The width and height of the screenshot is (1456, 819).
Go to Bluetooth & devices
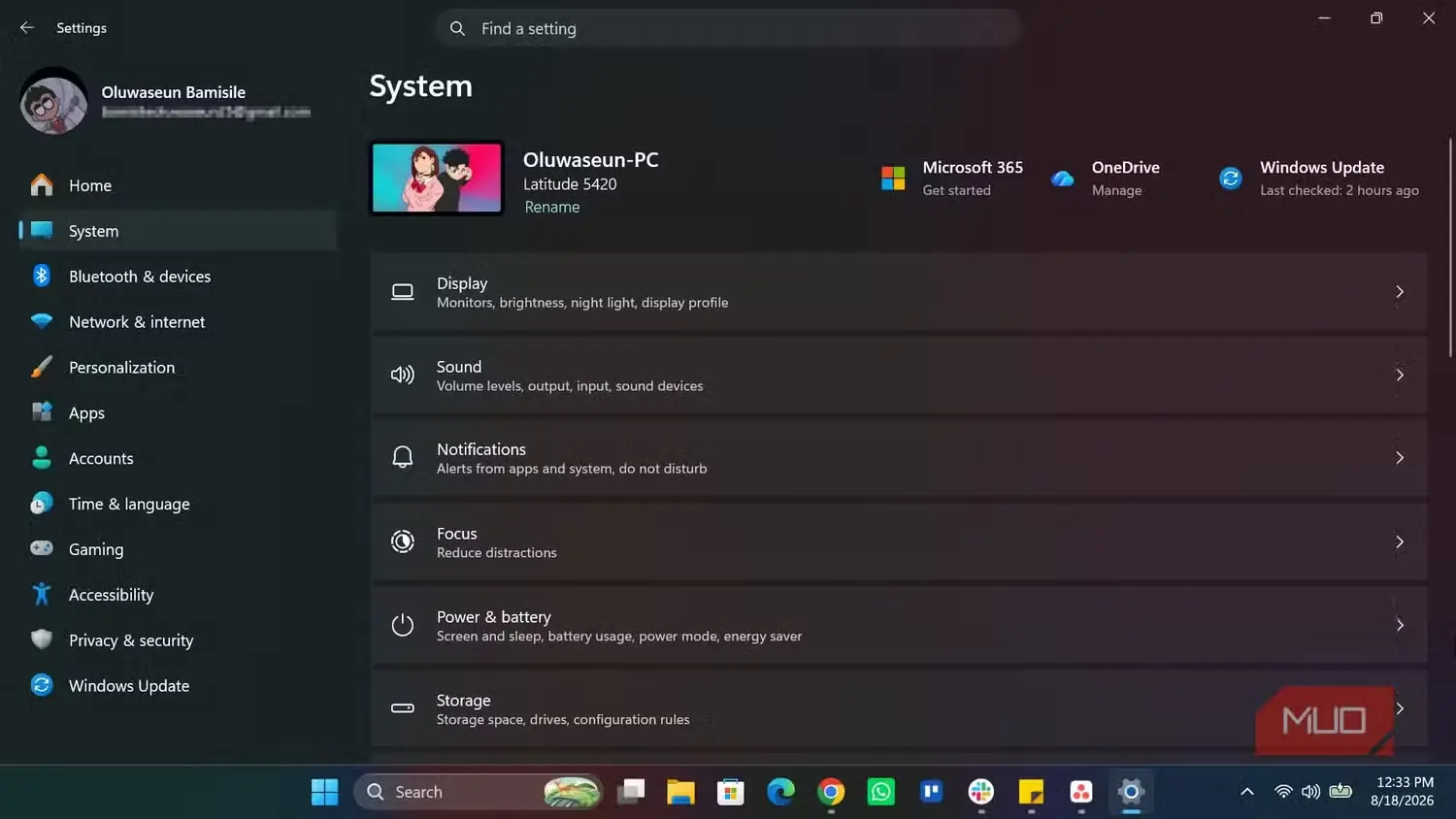[x=178, y=277]
